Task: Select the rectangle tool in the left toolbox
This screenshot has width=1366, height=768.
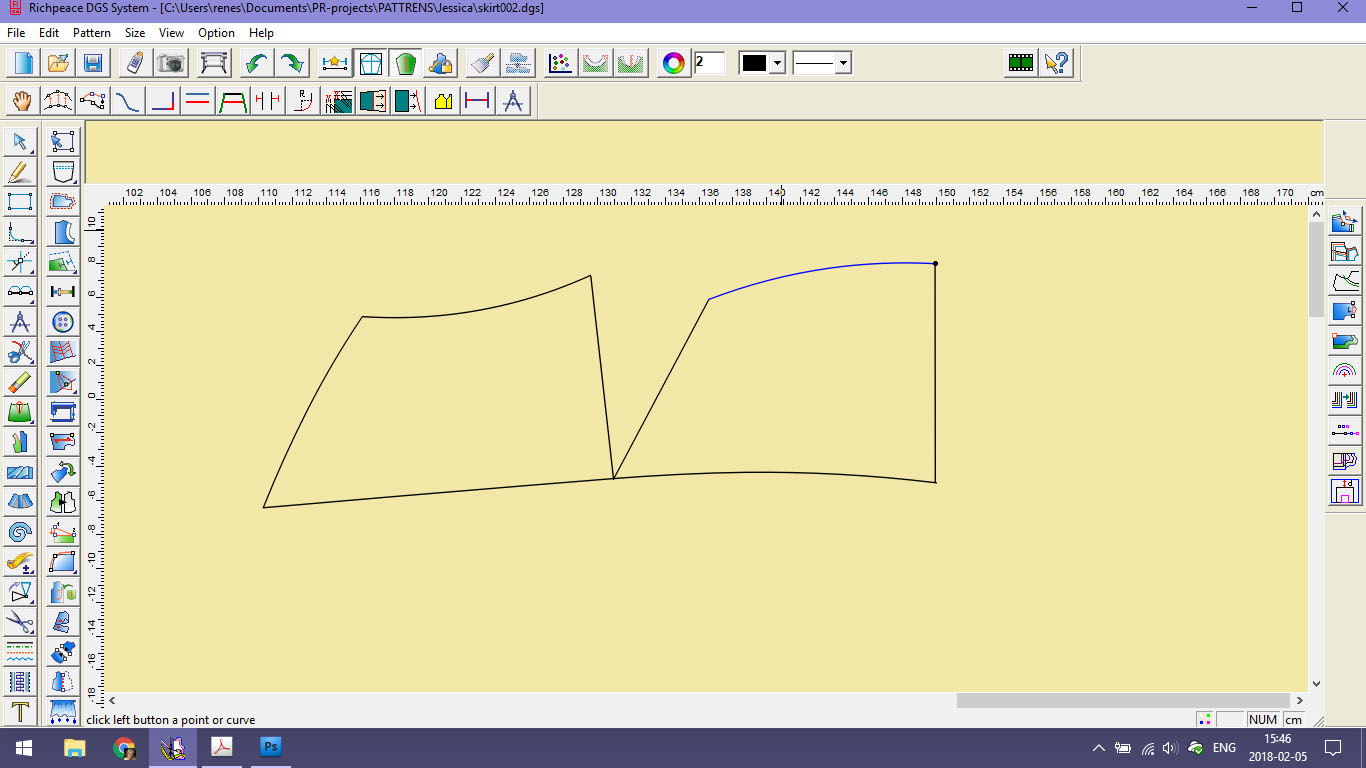Action: 20,201
